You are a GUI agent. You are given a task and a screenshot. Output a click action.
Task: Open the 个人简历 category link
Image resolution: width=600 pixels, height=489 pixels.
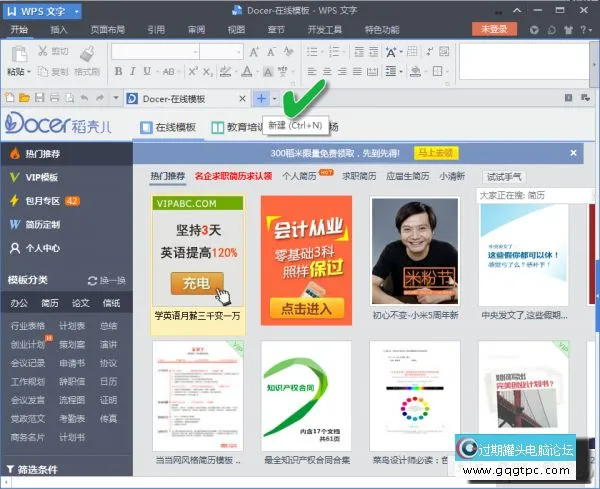299,176
